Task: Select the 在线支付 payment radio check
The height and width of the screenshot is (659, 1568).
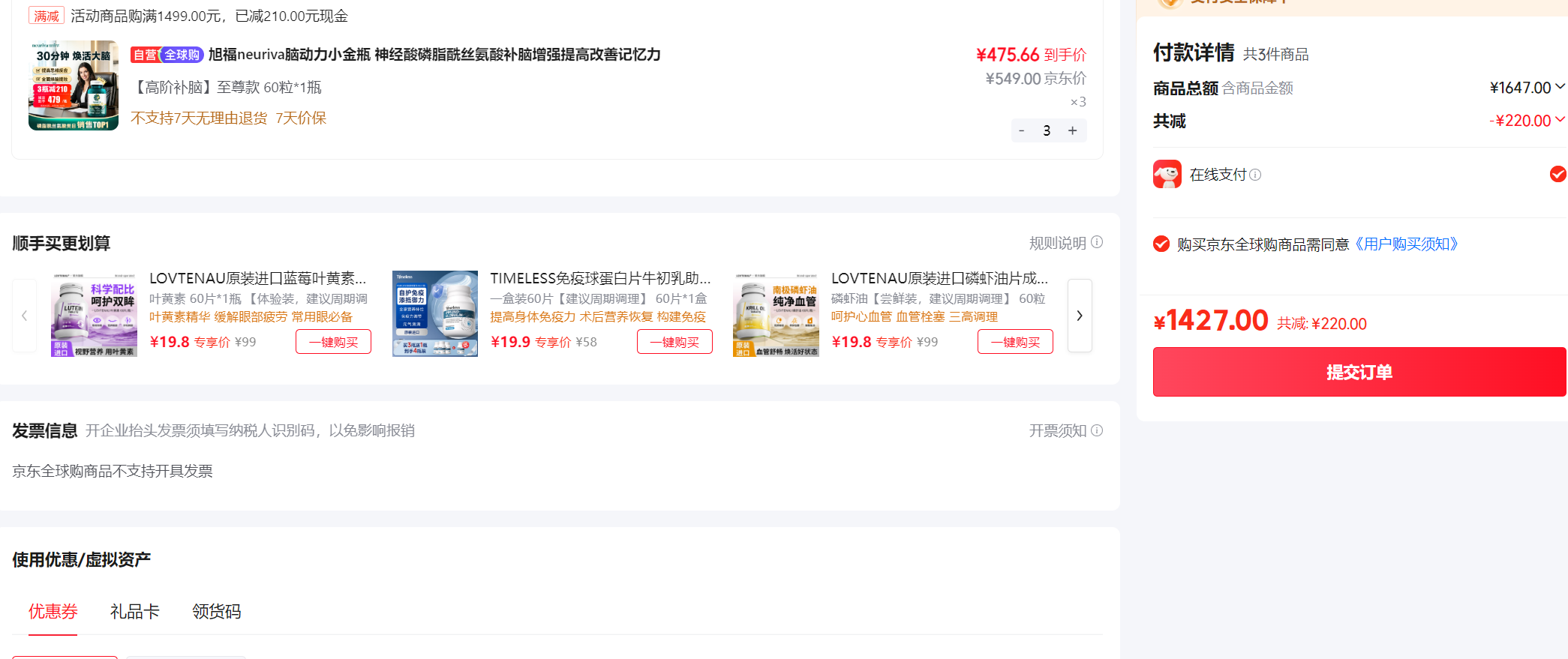Action: [x=1558, y=174]
